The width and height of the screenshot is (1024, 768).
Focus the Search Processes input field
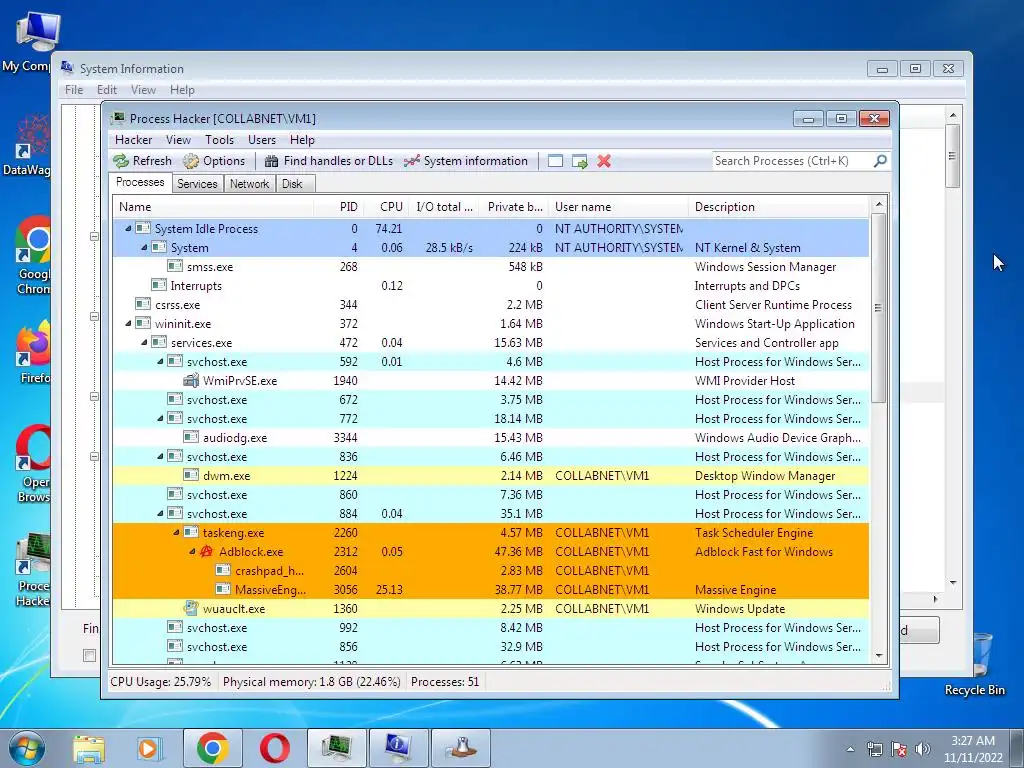point(792,161)
